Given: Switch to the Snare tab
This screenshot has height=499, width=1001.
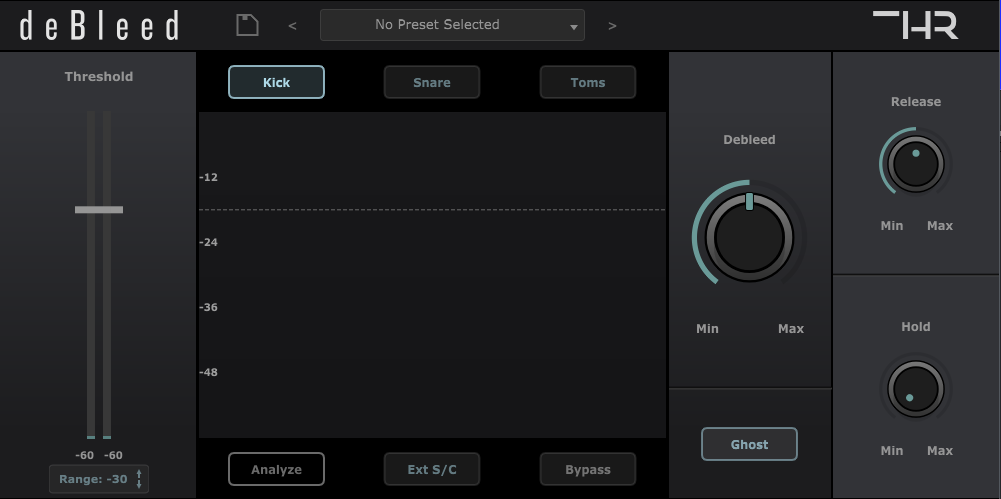Looking at the screenshot, I should tap(432, 82).
